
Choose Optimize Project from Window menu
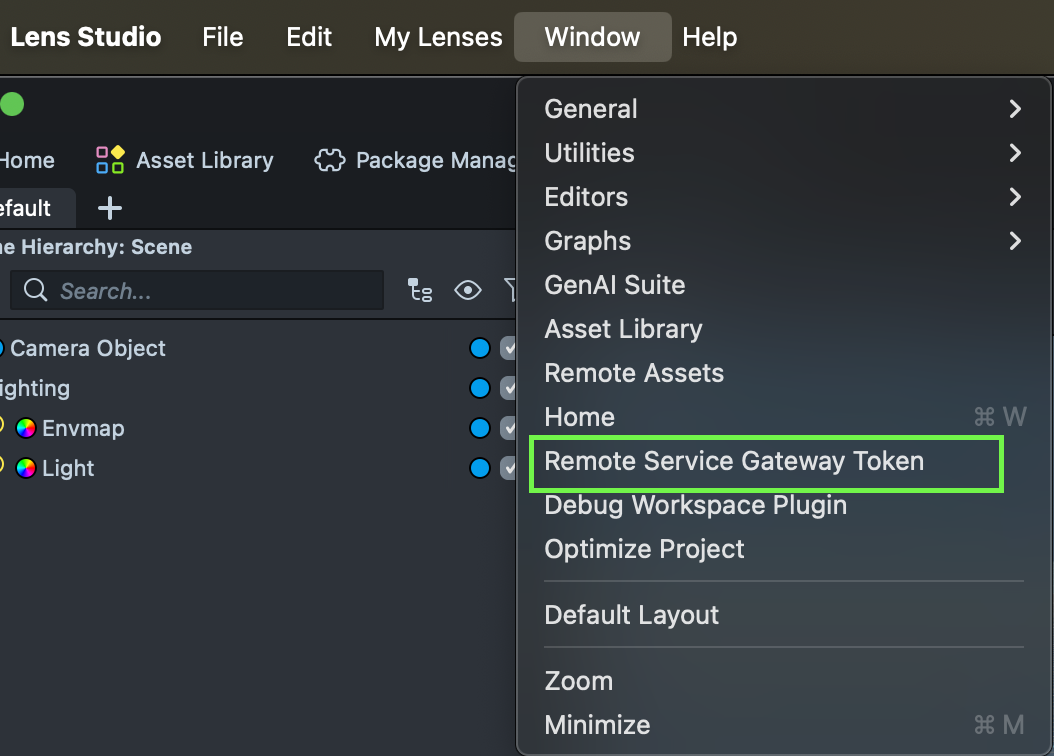tap(644, 549)
